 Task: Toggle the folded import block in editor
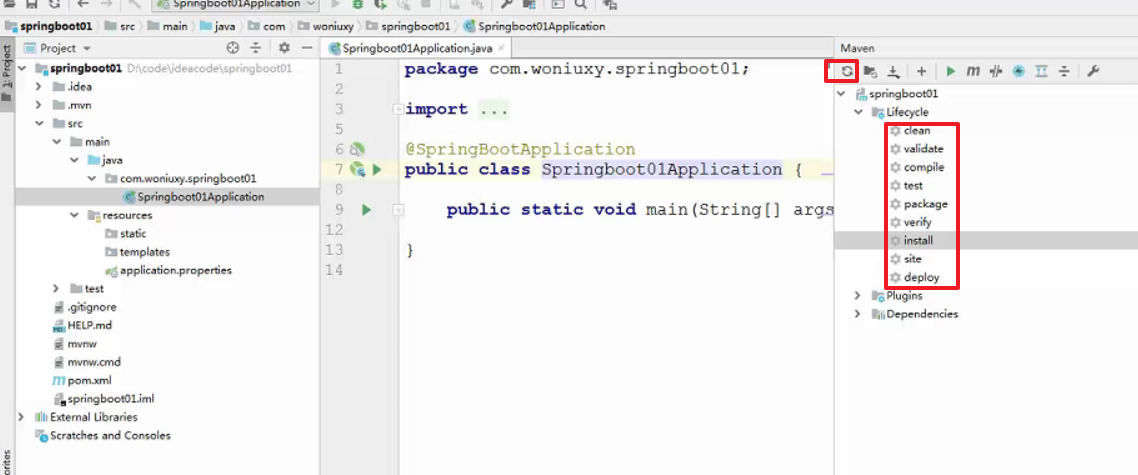point(398,109)
